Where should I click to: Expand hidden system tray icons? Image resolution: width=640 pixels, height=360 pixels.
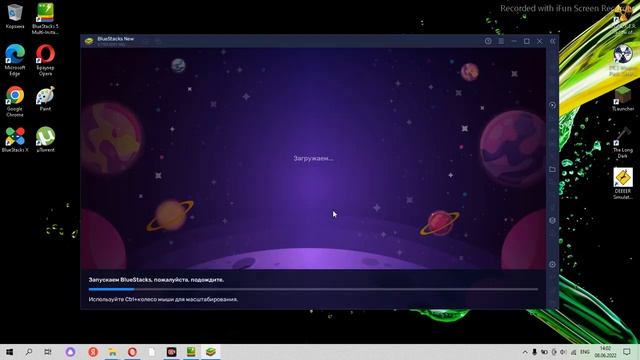click(x=525, y=352)
